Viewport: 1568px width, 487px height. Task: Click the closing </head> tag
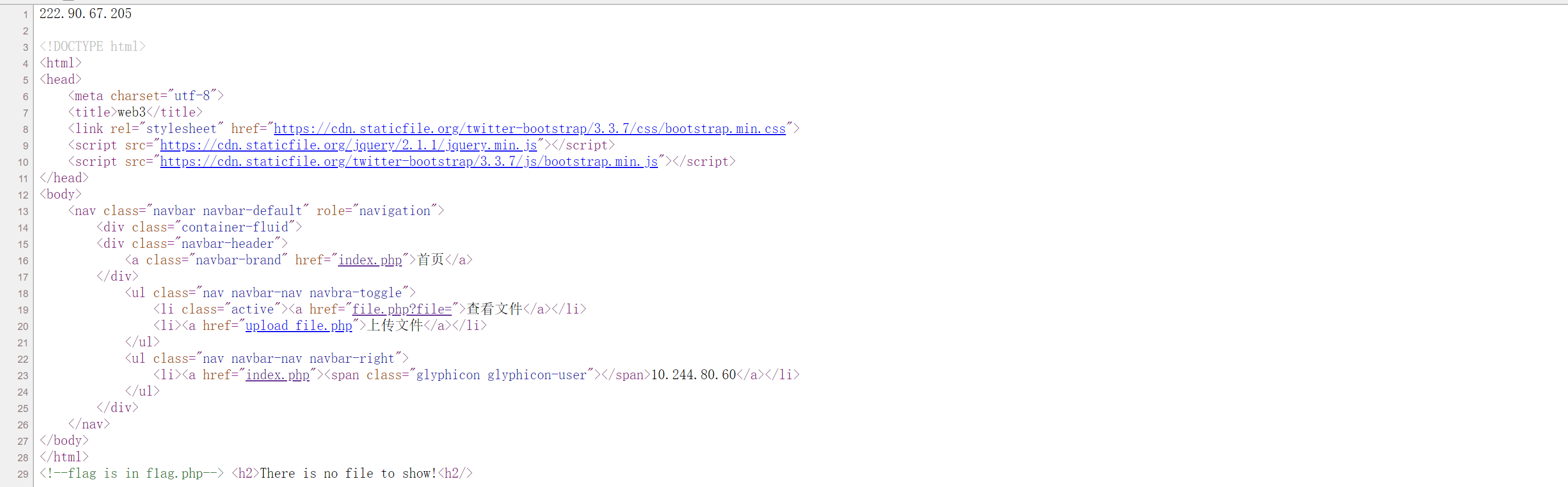coord(64,178)
